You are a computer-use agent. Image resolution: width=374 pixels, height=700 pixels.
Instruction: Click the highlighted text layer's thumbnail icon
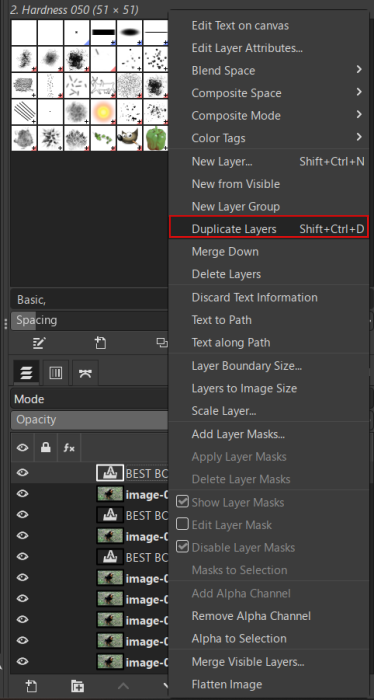(x=110, y=473)
